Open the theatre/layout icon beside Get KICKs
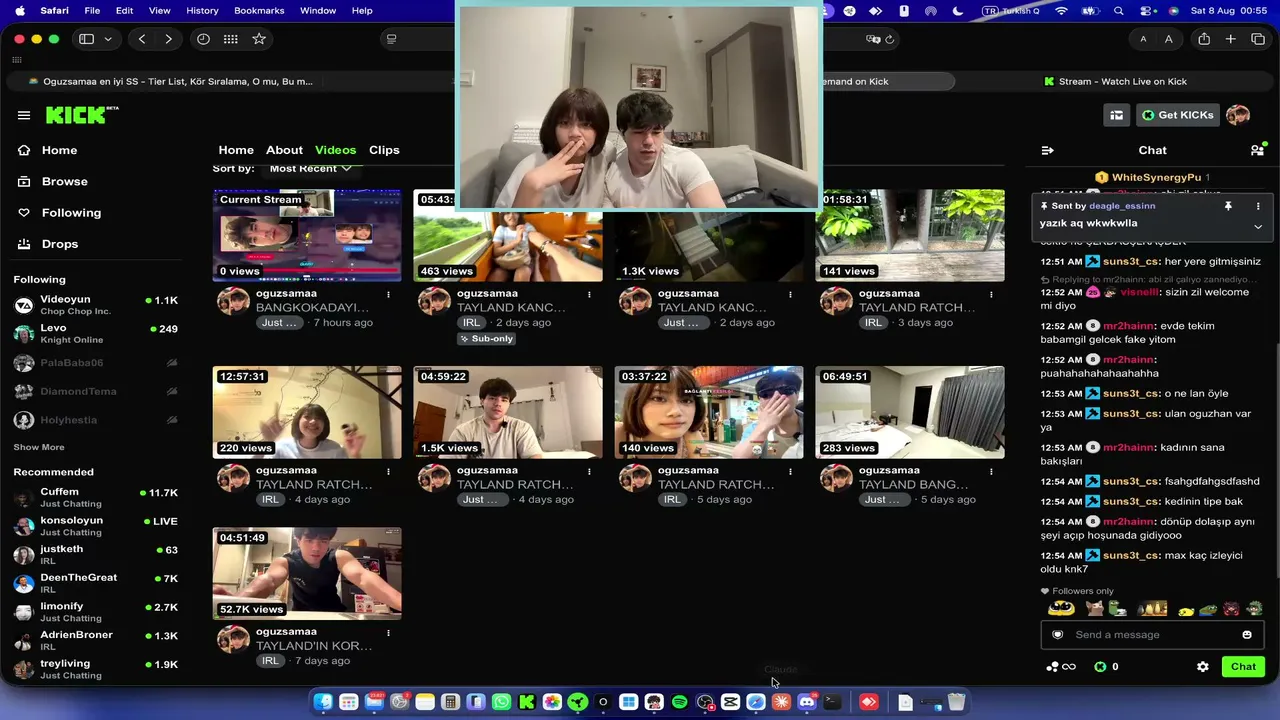This screenshot has width=1280, height=720. tap(1116, 115)
